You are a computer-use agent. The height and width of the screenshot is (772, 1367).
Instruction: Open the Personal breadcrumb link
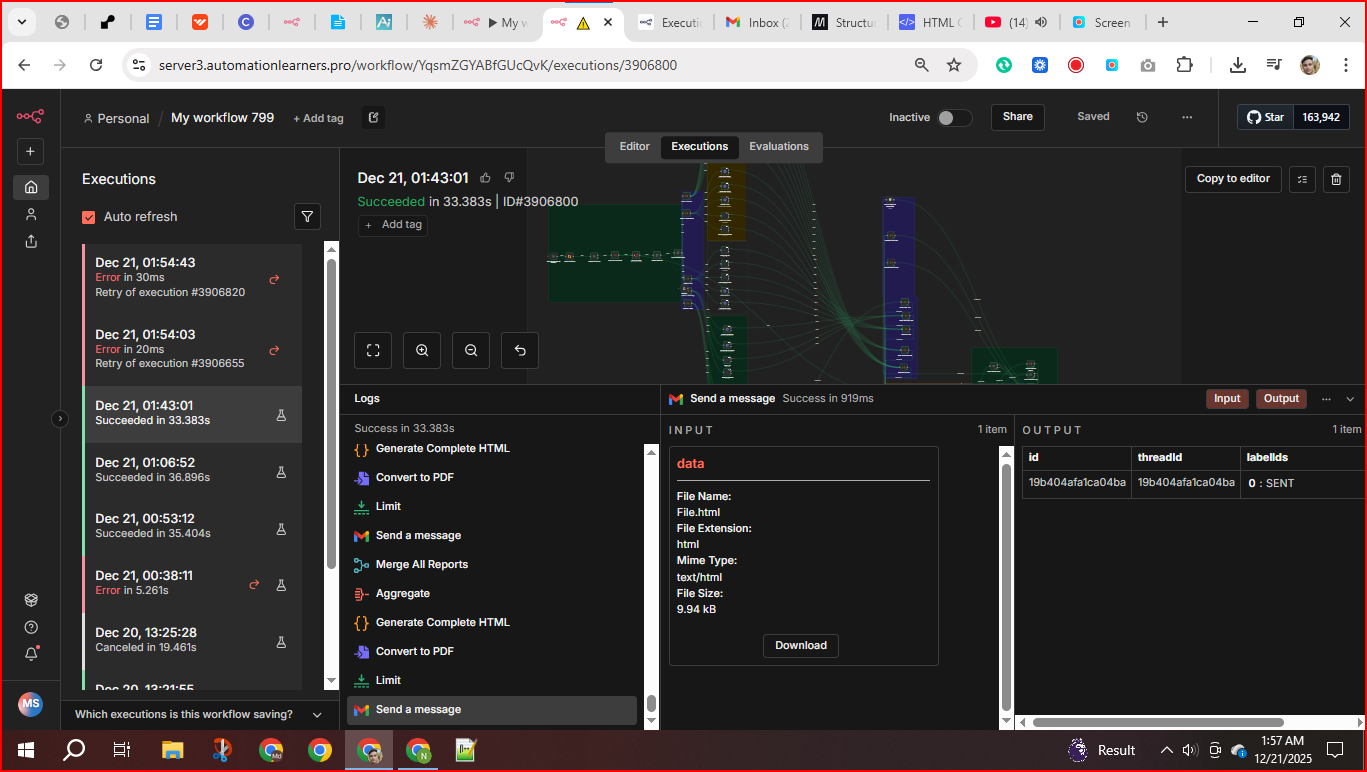click(x=116, y=118)
